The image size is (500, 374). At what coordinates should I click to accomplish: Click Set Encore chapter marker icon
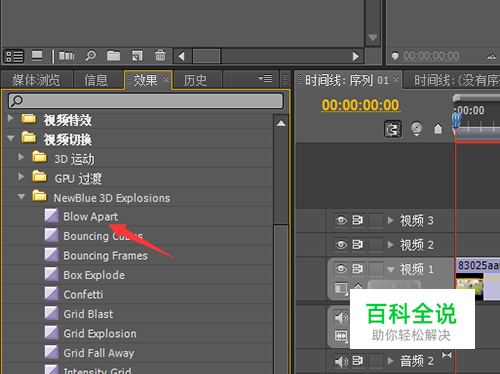416,129
